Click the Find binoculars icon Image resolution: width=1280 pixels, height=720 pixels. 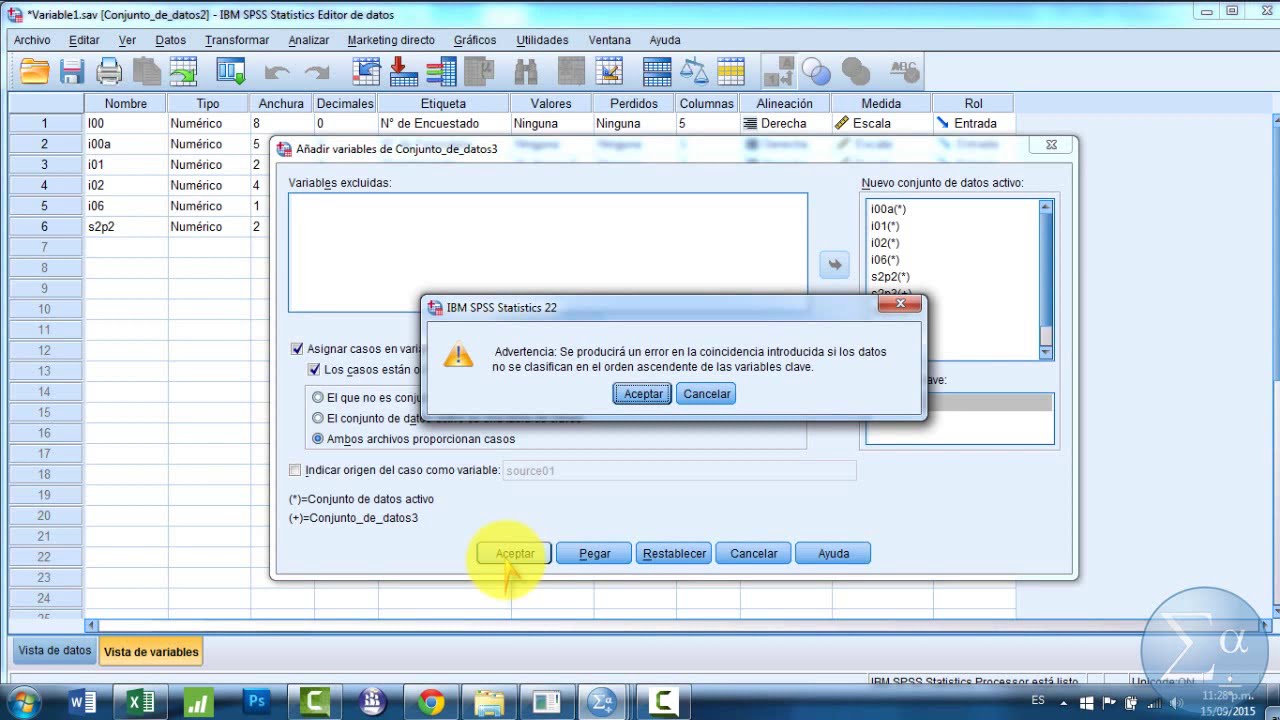pos(526,71)
